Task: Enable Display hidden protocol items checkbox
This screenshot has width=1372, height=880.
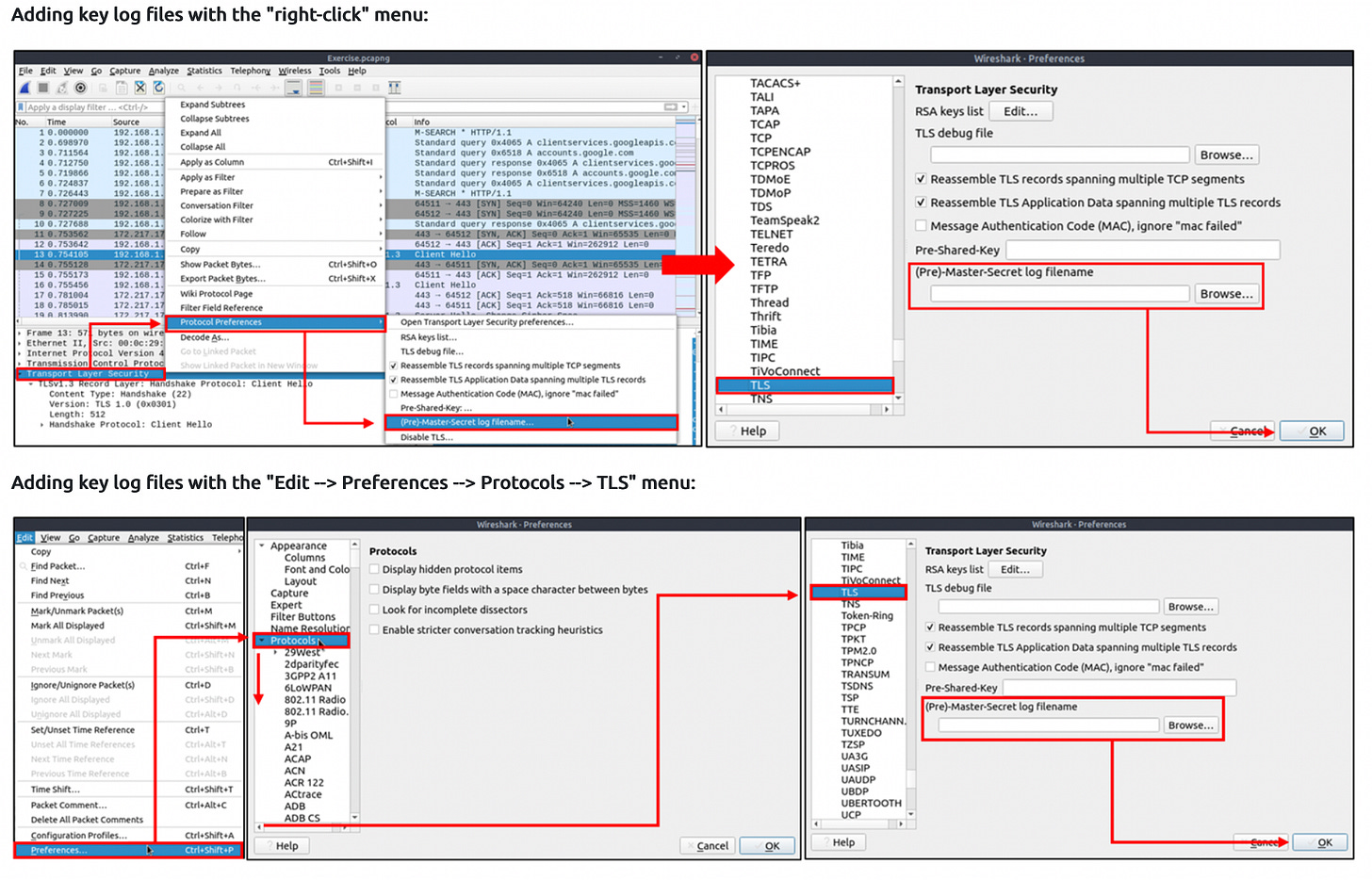Action: tap(374, 569)
